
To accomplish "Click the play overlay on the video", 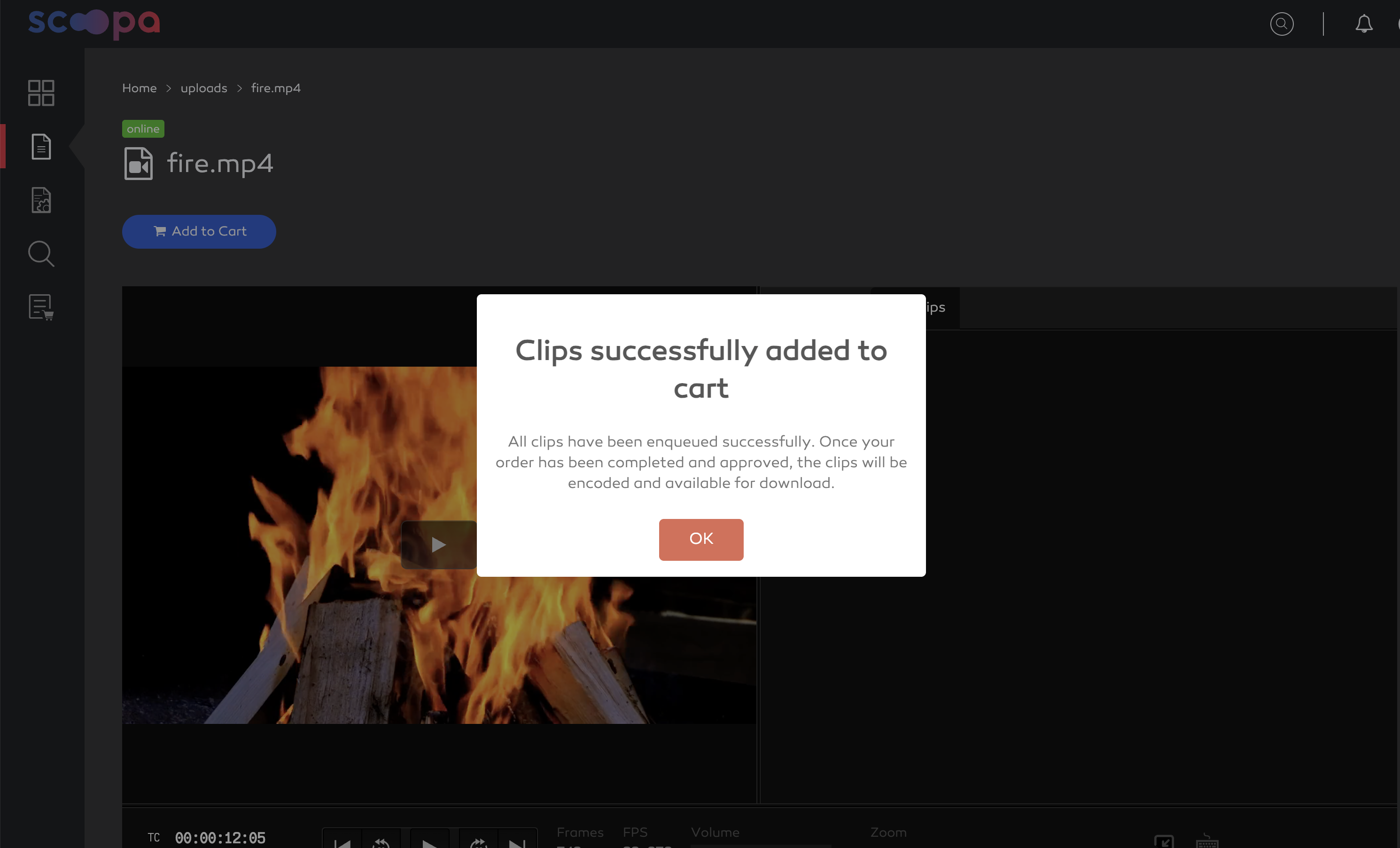I will [439, 545].
